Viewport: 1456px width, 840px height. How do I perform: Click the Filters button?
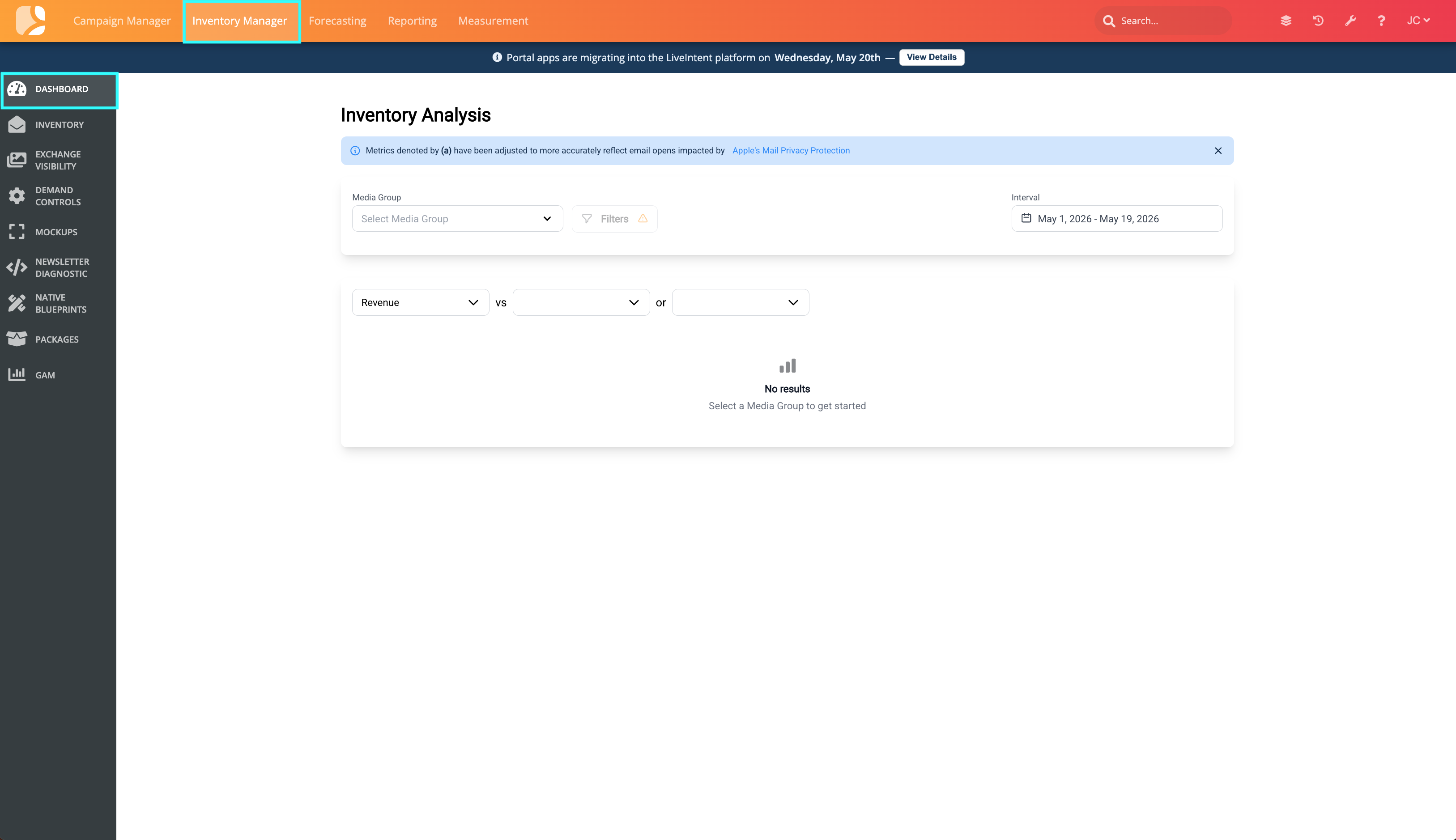click(614, 219)
